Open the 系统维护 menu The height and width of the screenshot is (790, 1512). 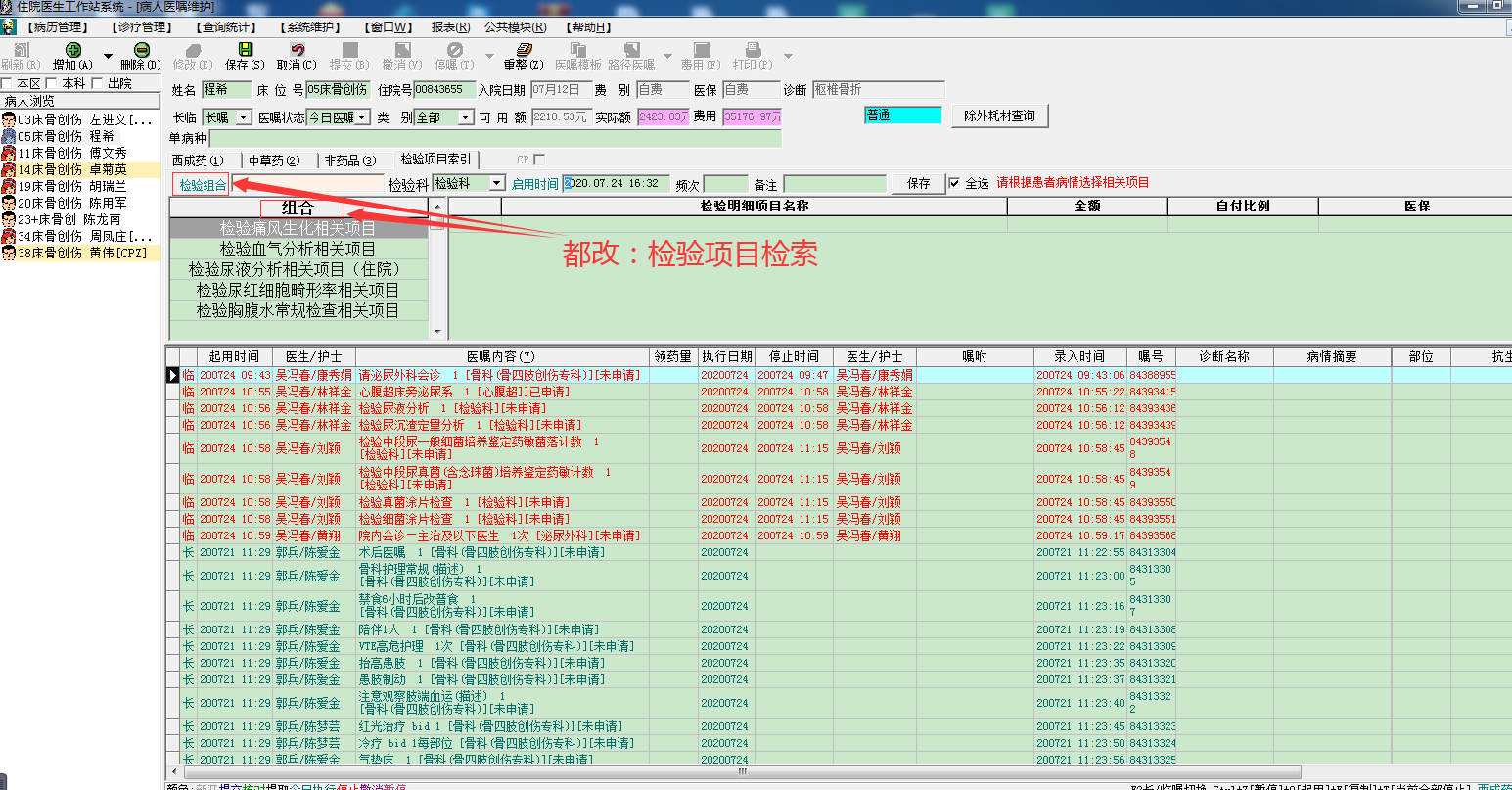point(310,27)
